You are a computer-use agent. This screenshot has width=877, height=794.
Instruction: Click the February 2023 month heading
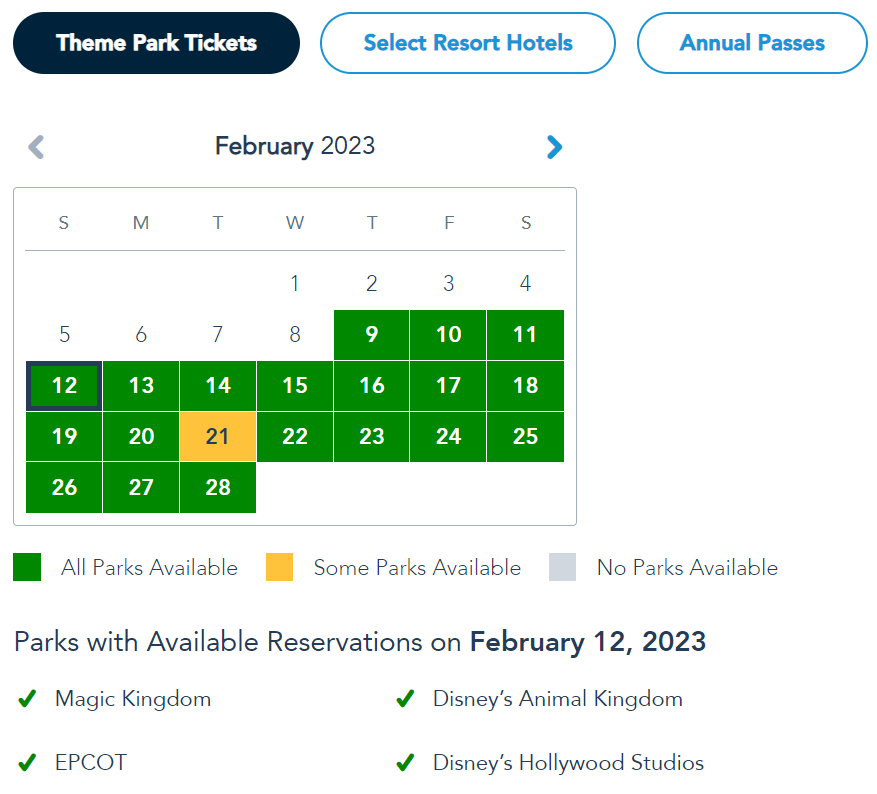[x=295, y=146]
